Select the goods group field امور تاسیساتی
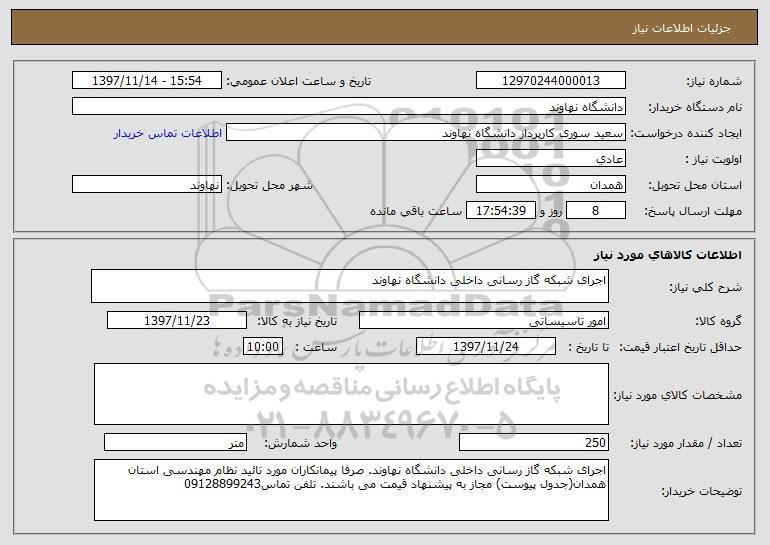The image size is (770, 545). click(x=484, y=321)
